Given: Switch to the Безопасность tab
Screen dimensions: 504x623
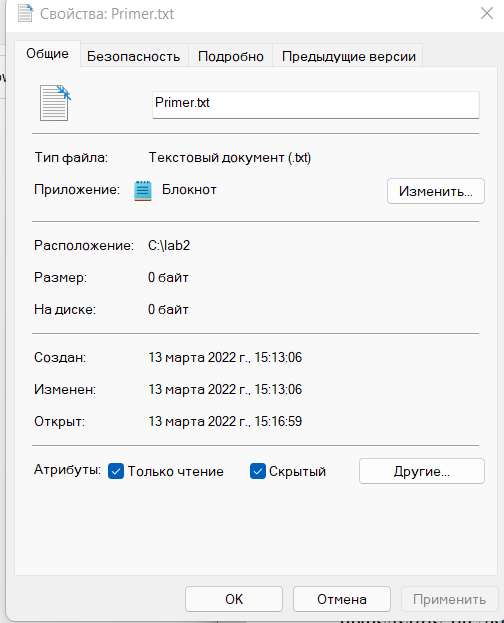Looking at the screenshot, I should click(134, 56).
